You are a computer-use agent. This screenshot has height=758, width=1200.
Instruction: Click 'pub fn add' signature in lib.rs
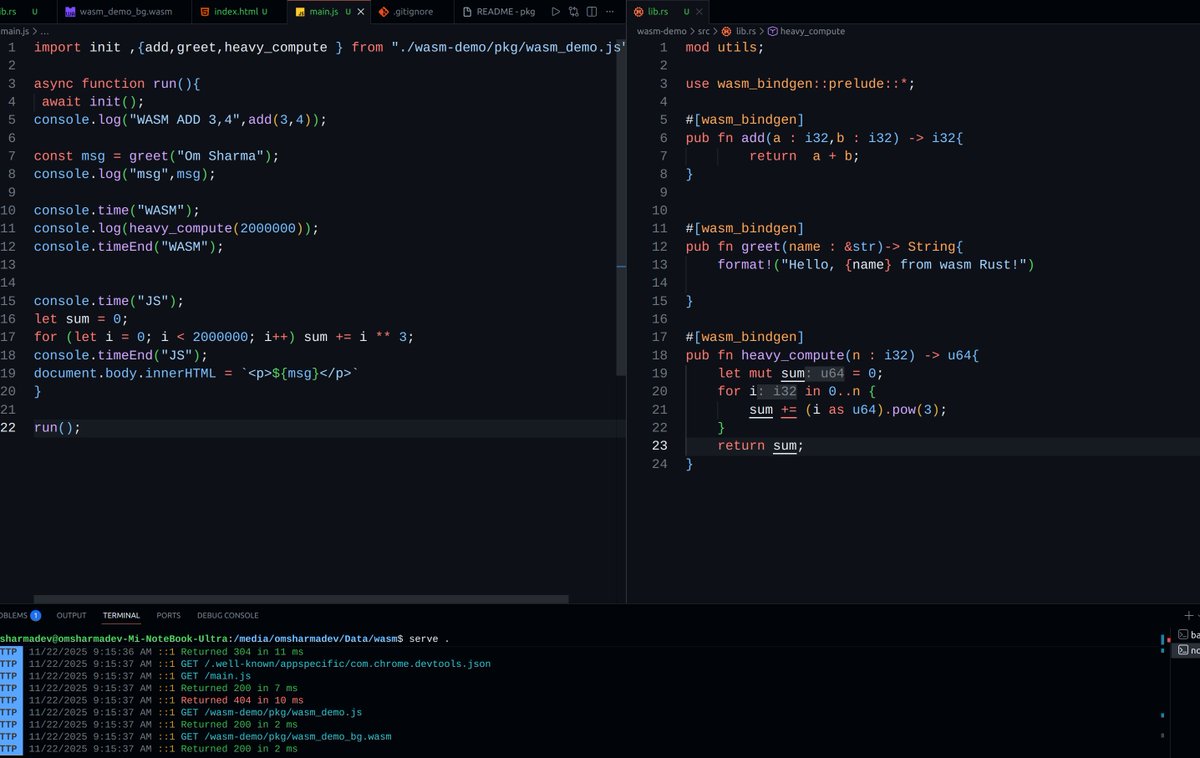point(824,138)
